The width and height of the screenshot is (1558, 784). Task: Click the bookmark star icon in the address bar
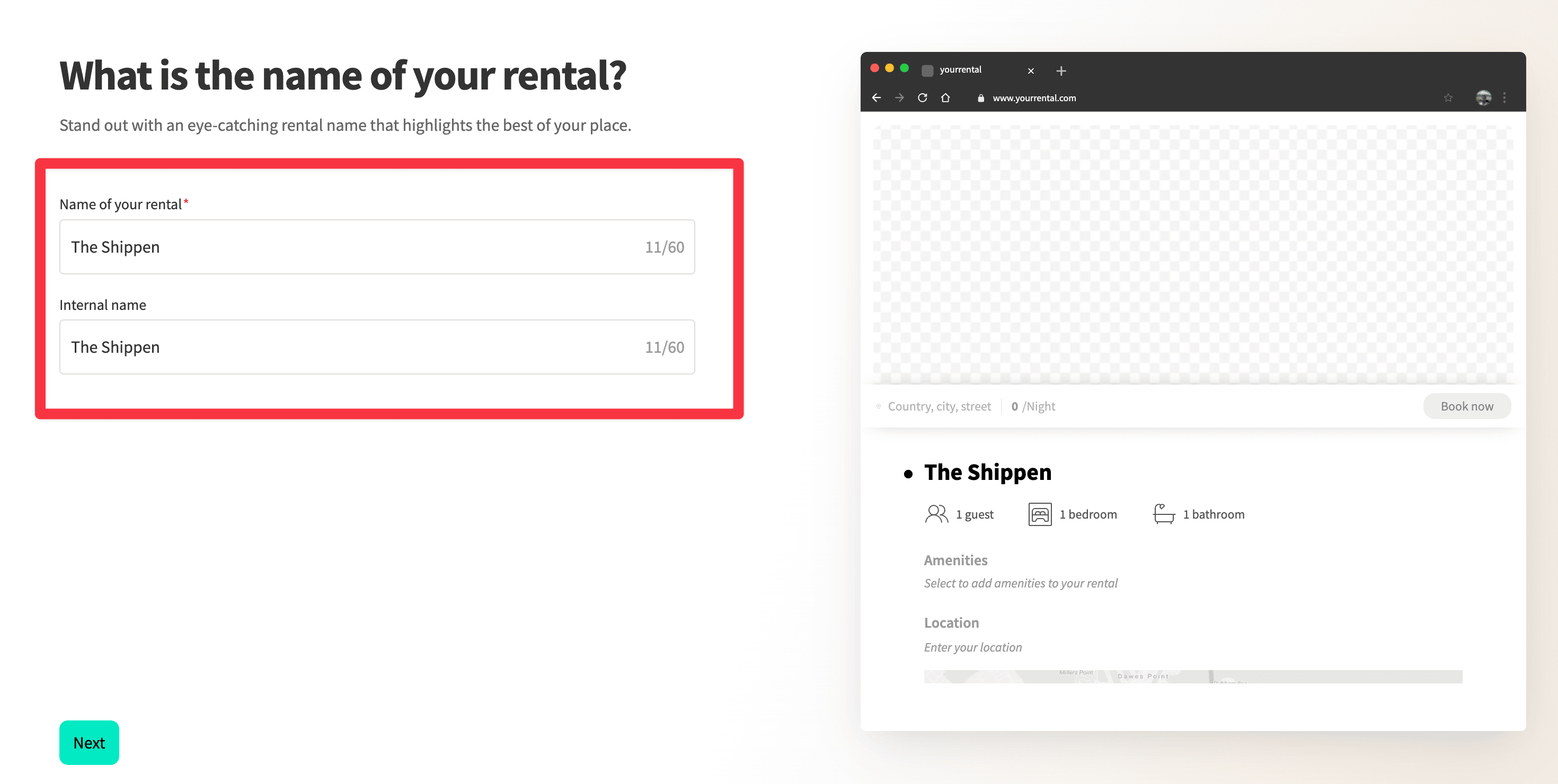click(x=1448, y=97)
